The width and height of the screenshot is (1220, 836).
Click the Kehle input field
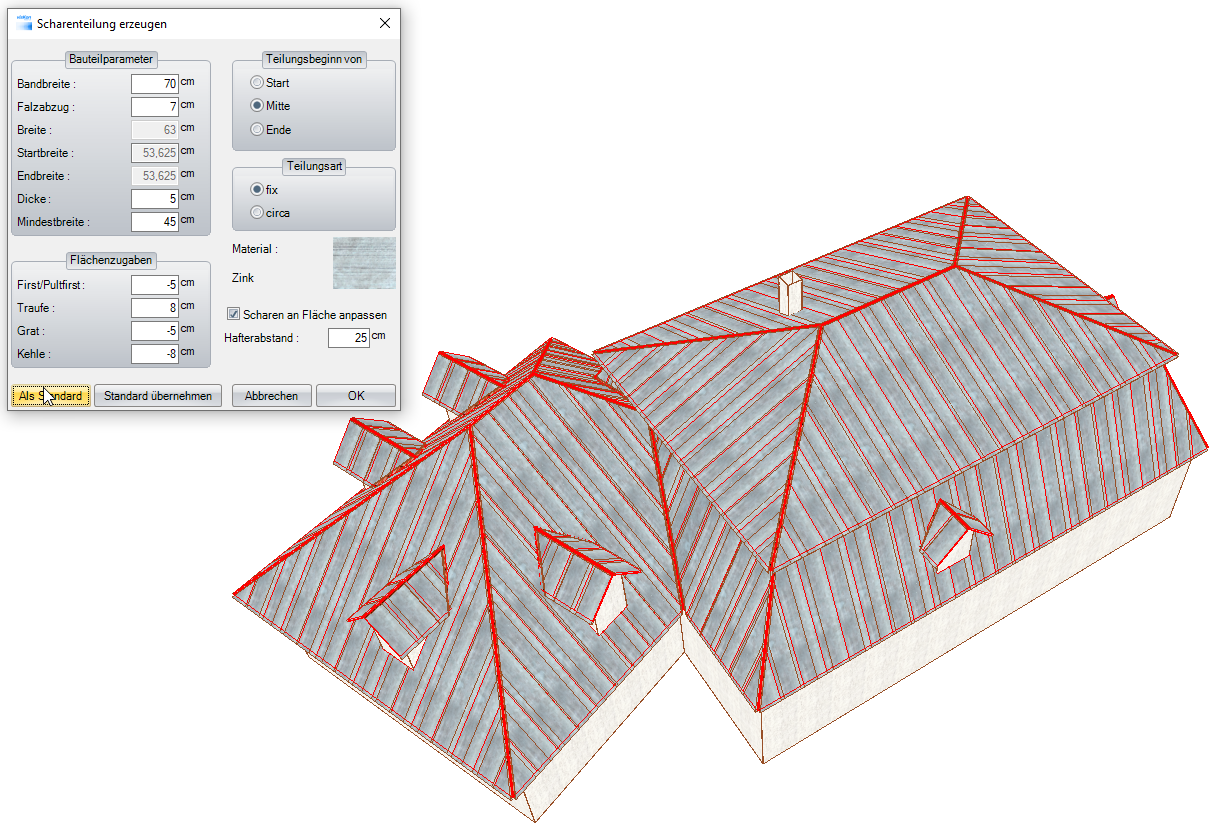155,354
